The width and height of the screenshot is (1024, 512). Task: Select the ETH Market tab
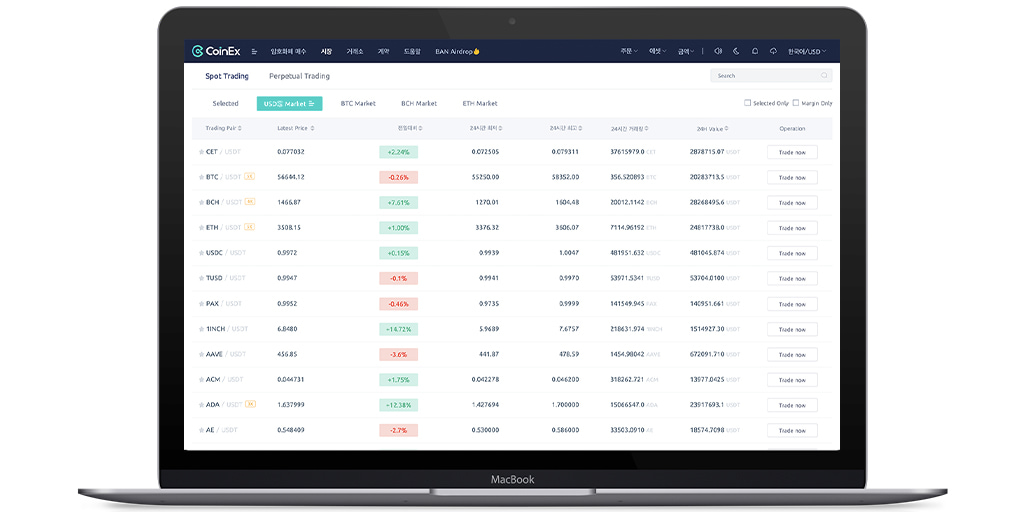tap(479, 104)
